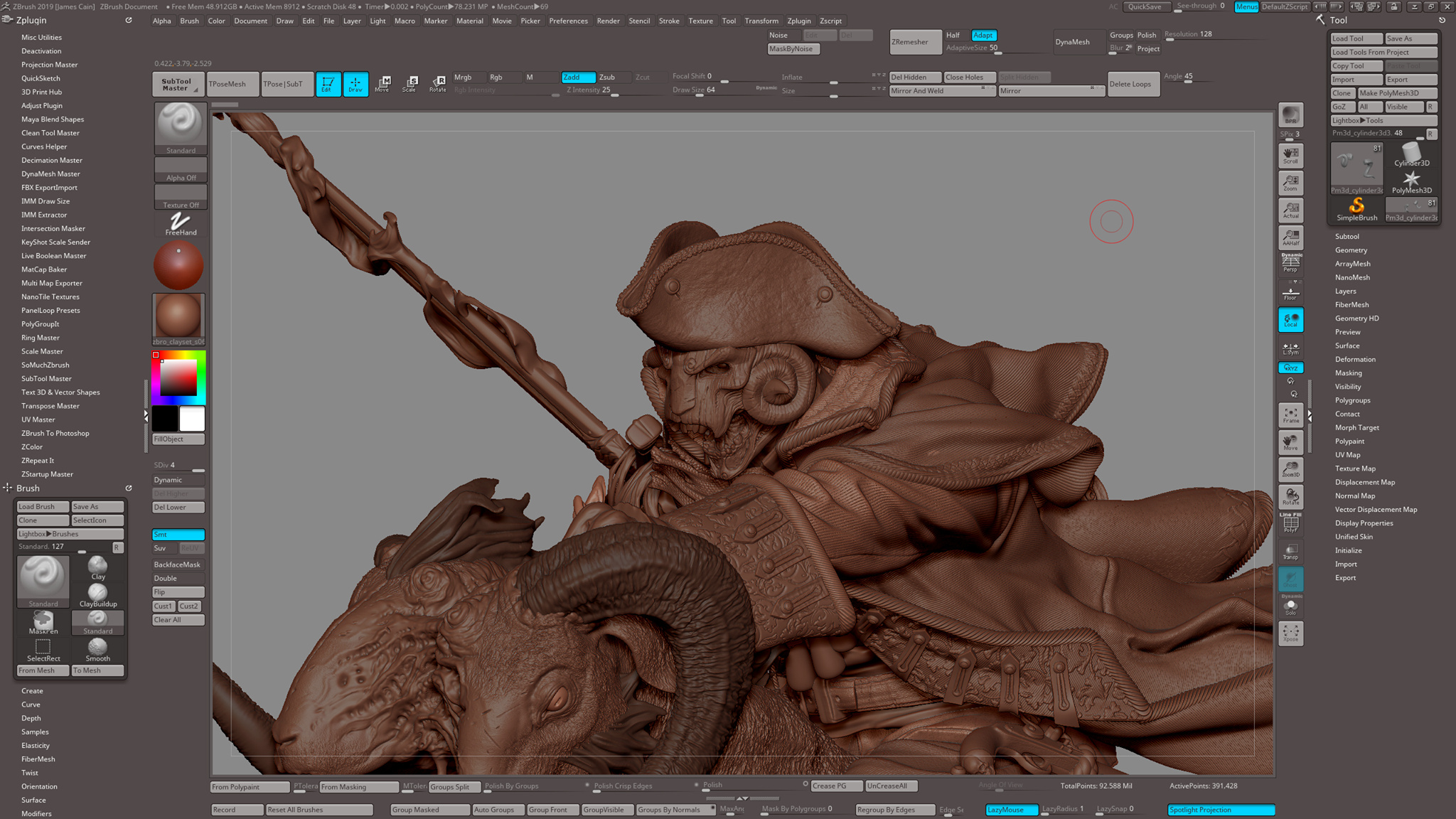Select the Edit mode icon
Screen dimensions: 1456x819
pyautogui.click(x=328, y=84)
